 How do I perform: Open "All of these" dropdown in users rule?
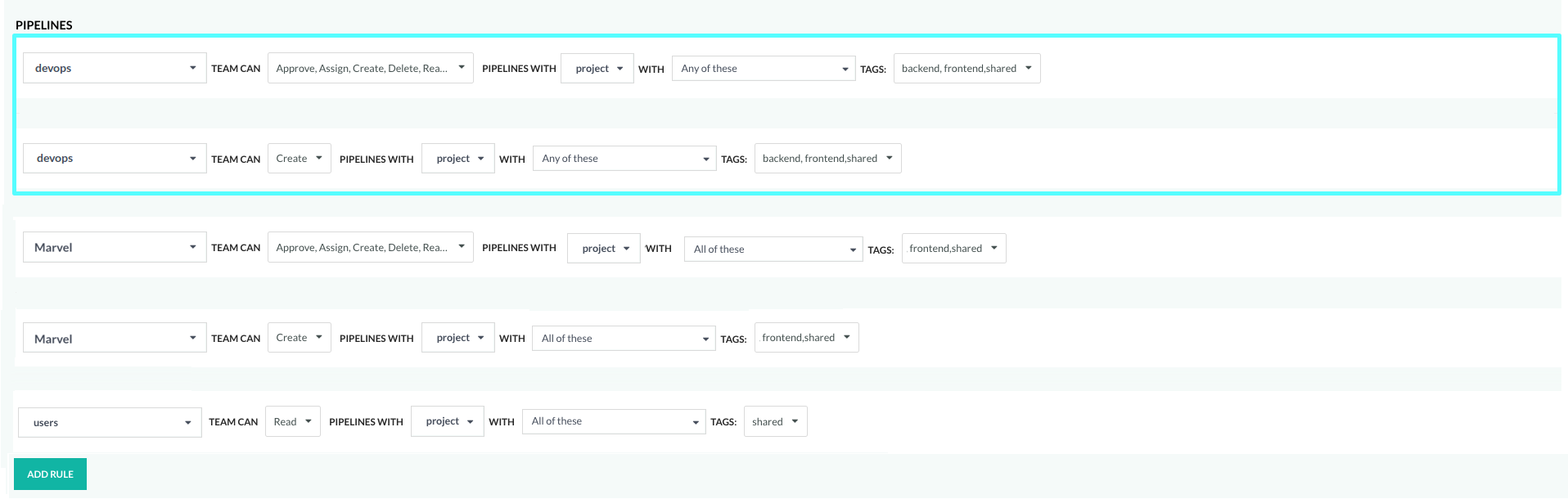coord(614,422)
